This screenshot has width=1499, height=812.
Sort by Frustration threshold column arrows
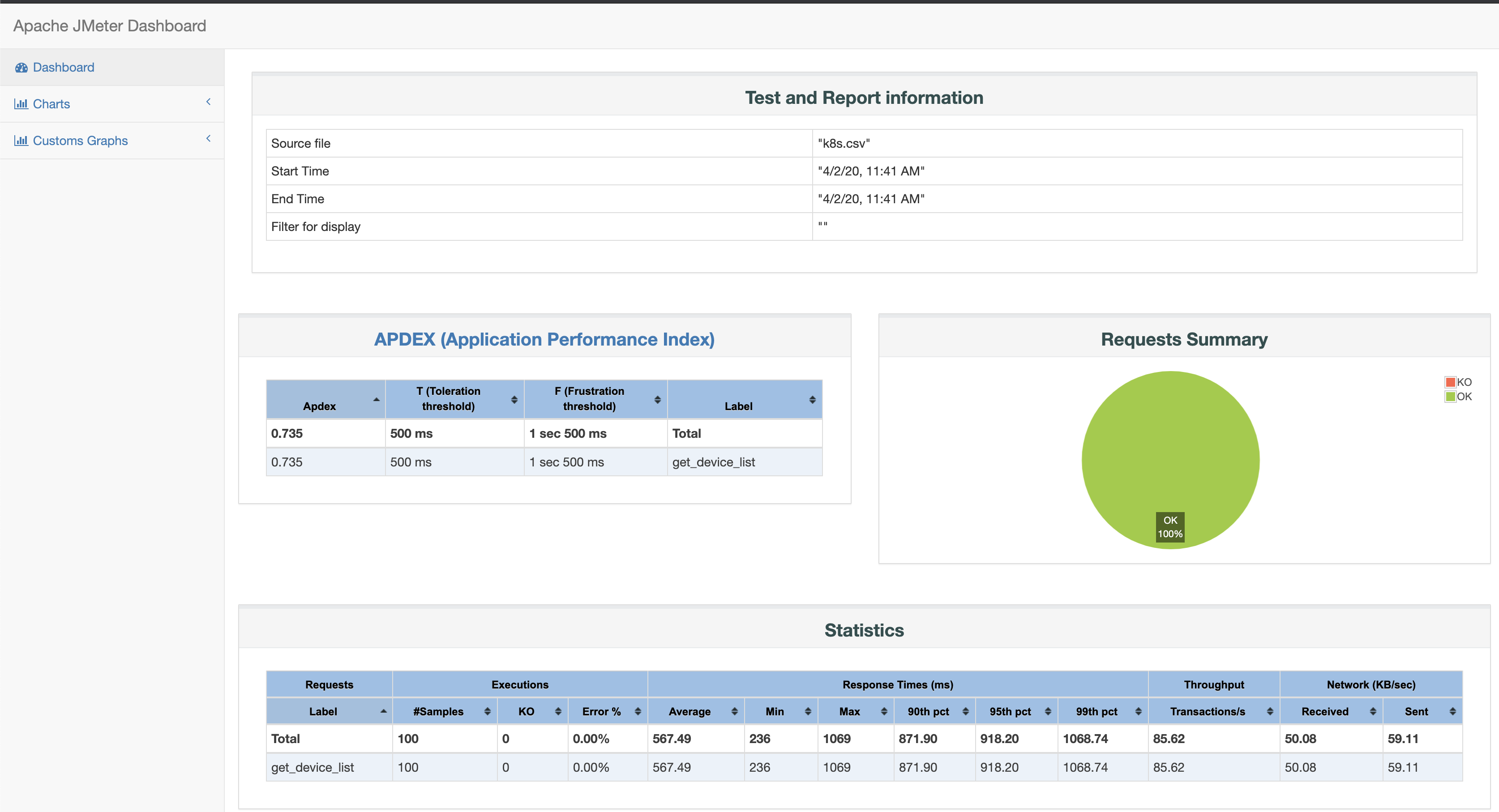click(x=657, y=400)
